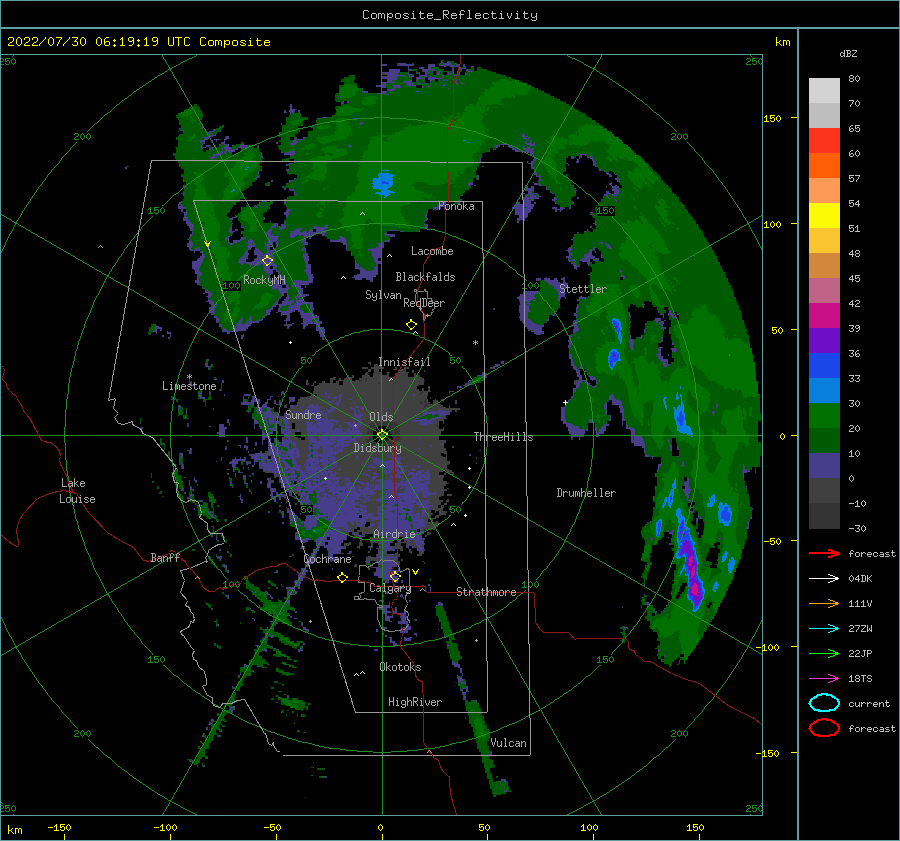The width and height of the screenshot is (900, 841).
Task: Click the ThreeHills label
Action: pyautogui.click(x=503, y=437)
